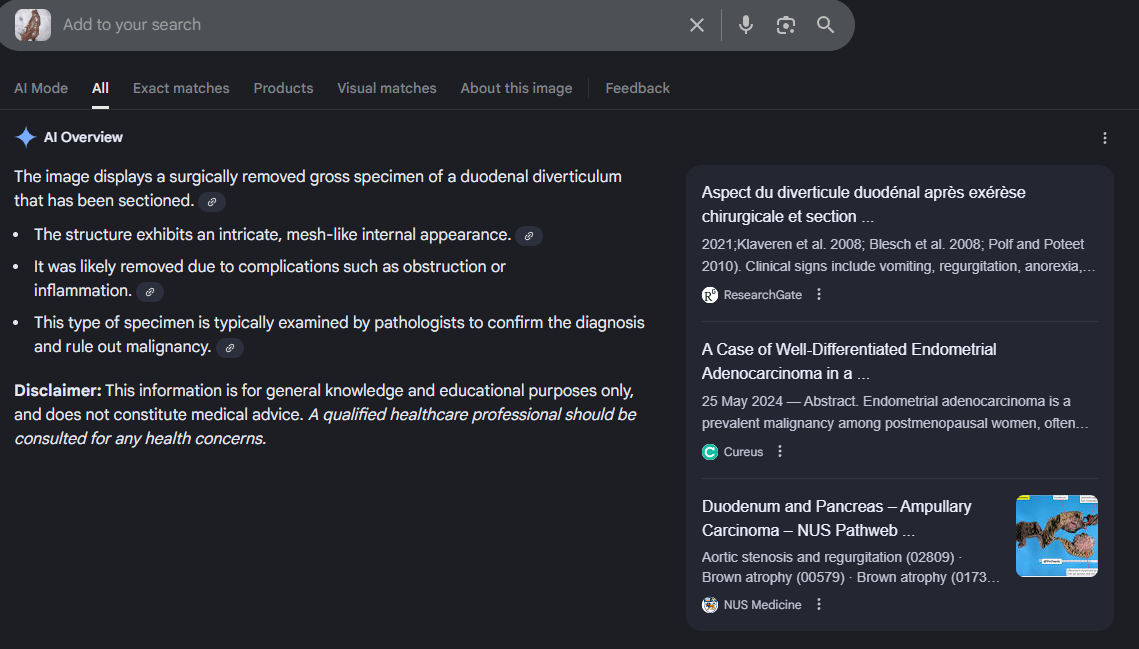This screenshot has height=649, width=1139.
Task: Click the NUS Medicine source icon
Action: point(710,605)
